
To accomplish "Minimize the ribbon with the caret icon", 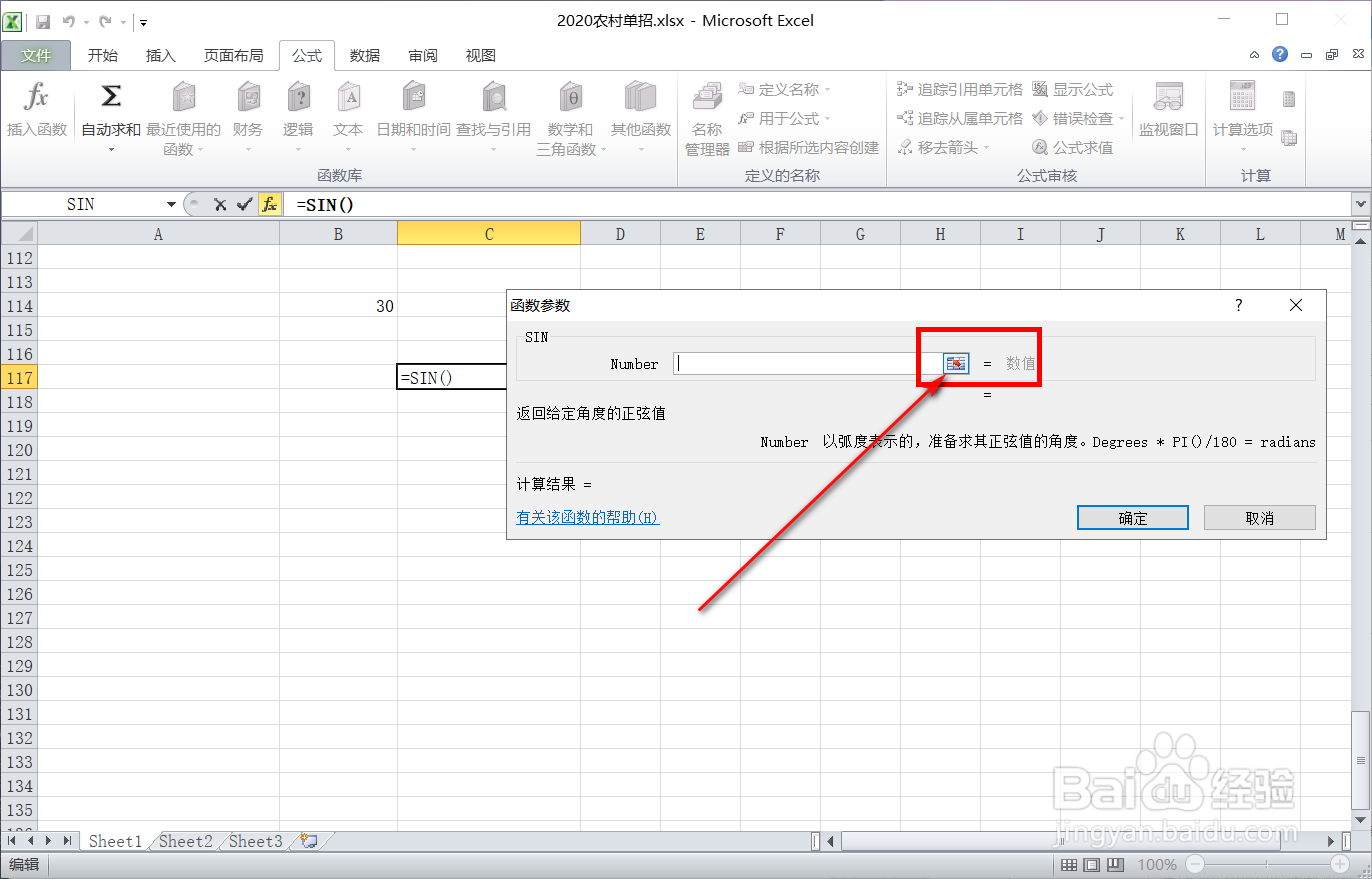I will point(1255,55).
